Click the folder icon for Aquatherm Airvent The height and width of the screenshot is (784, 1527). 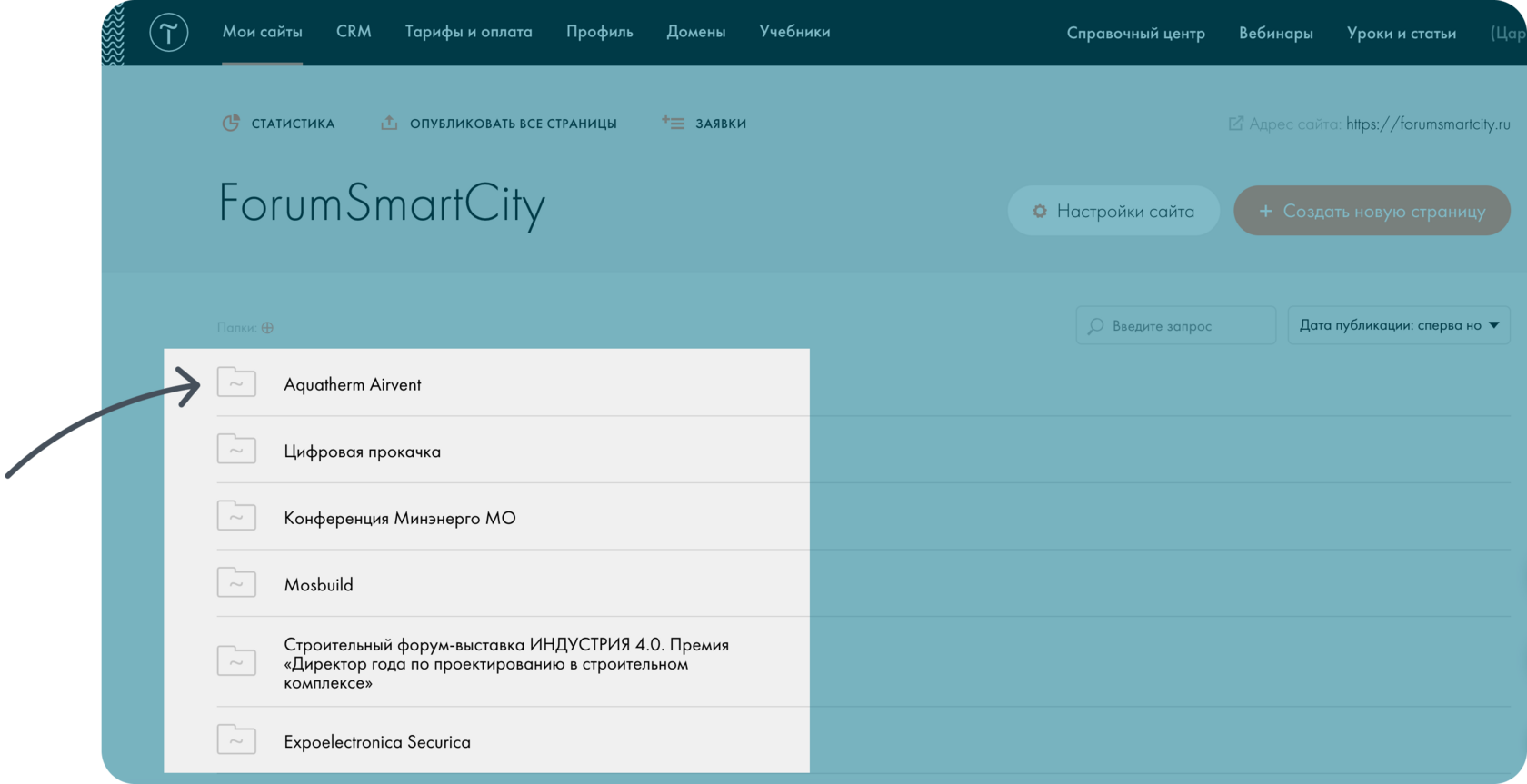coord(236,382)
